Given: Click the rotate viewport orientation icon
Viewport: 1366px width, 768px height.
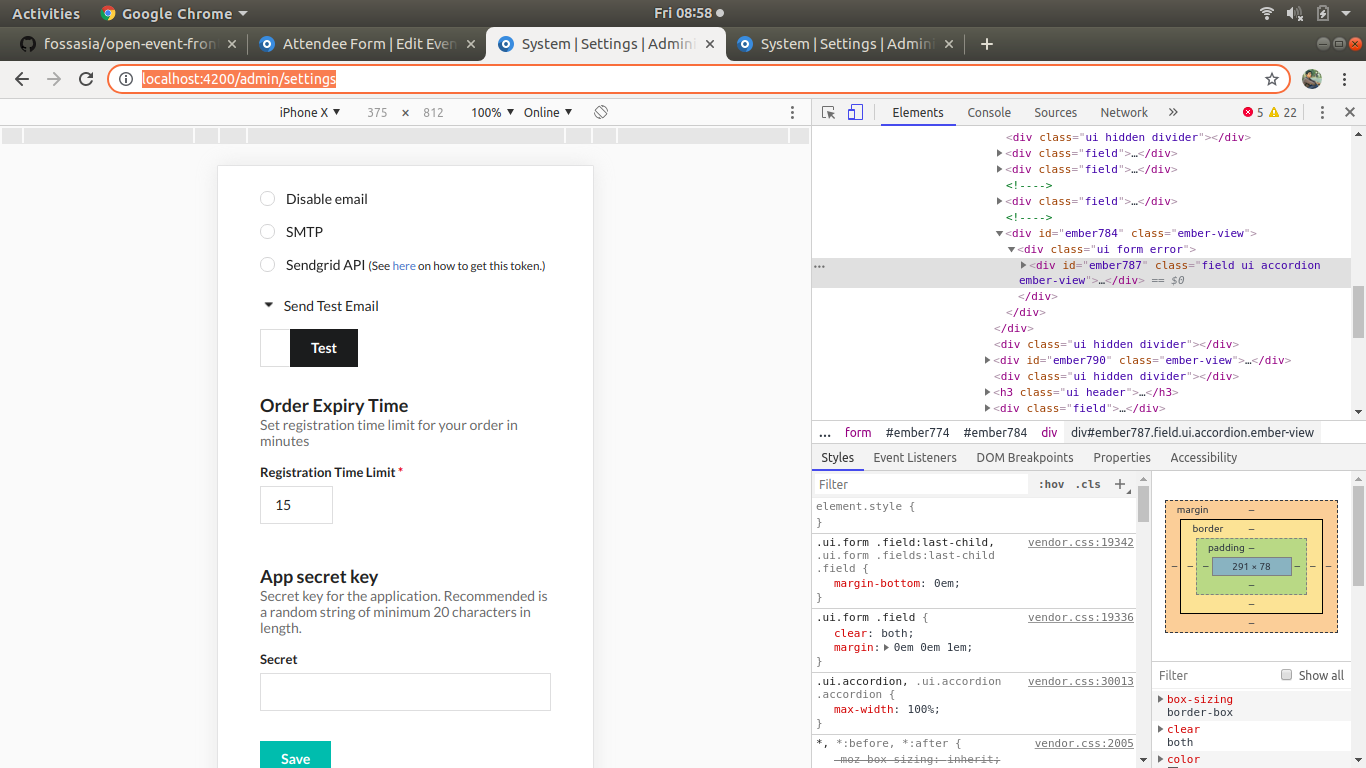Looking at the screenshot, I should pos(599,112).
